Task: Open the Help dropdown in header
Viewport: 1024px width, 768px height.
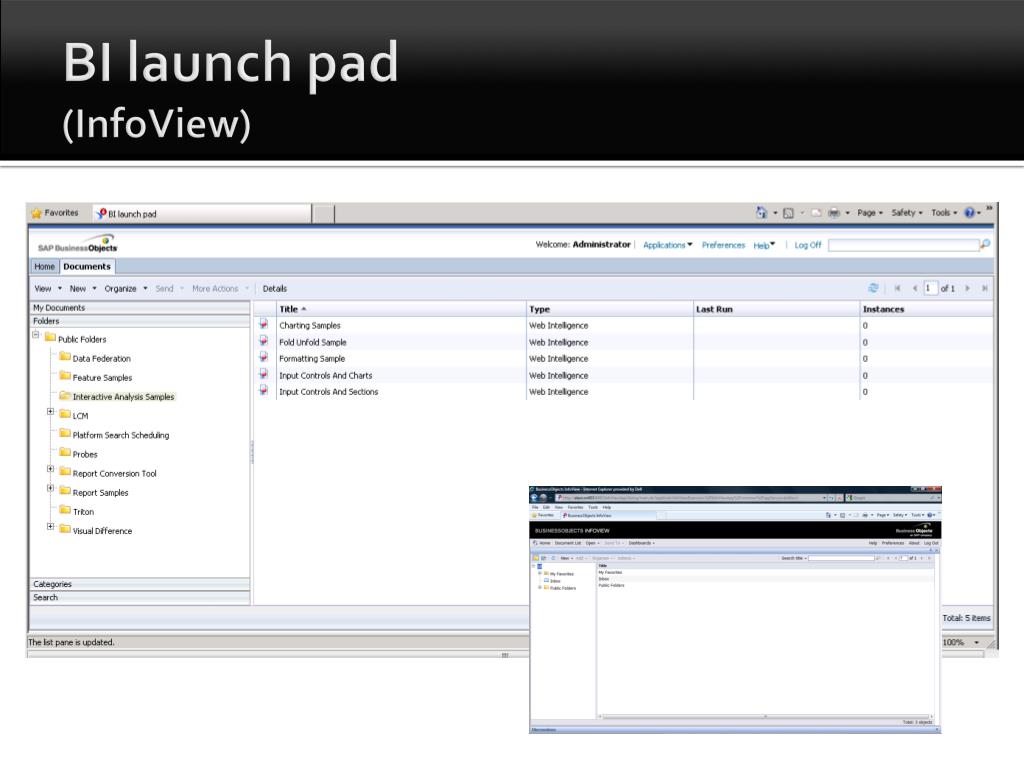Action: [x=764, y=245]
